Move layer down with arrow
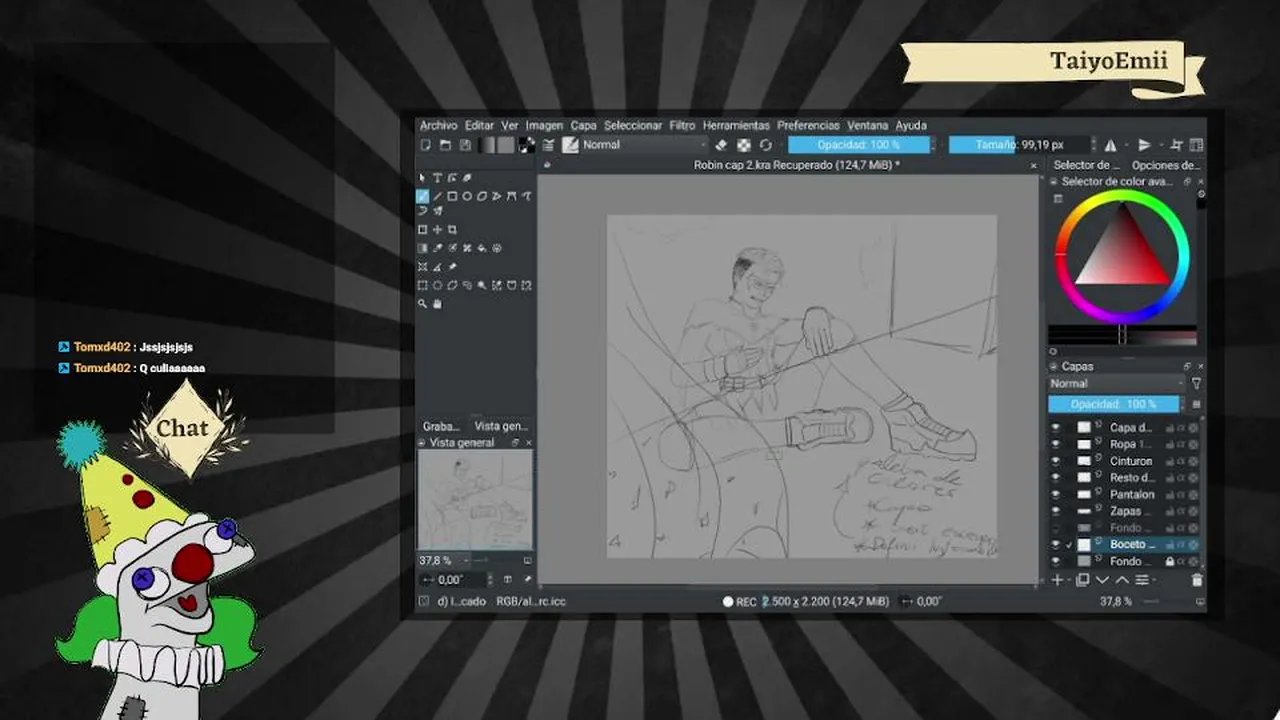1280x720 pixels. click(1102, 580)
